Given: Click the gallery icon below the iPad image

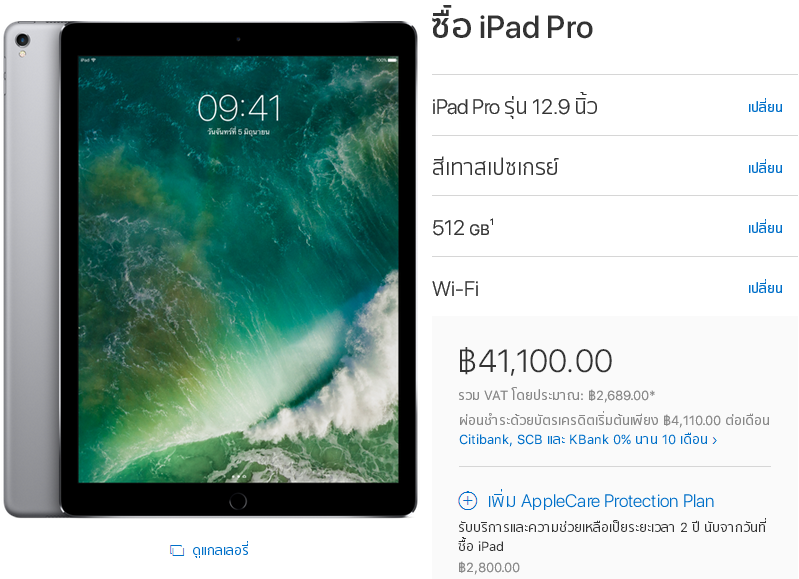Looking at the screenshot, I should coord(177,550).
